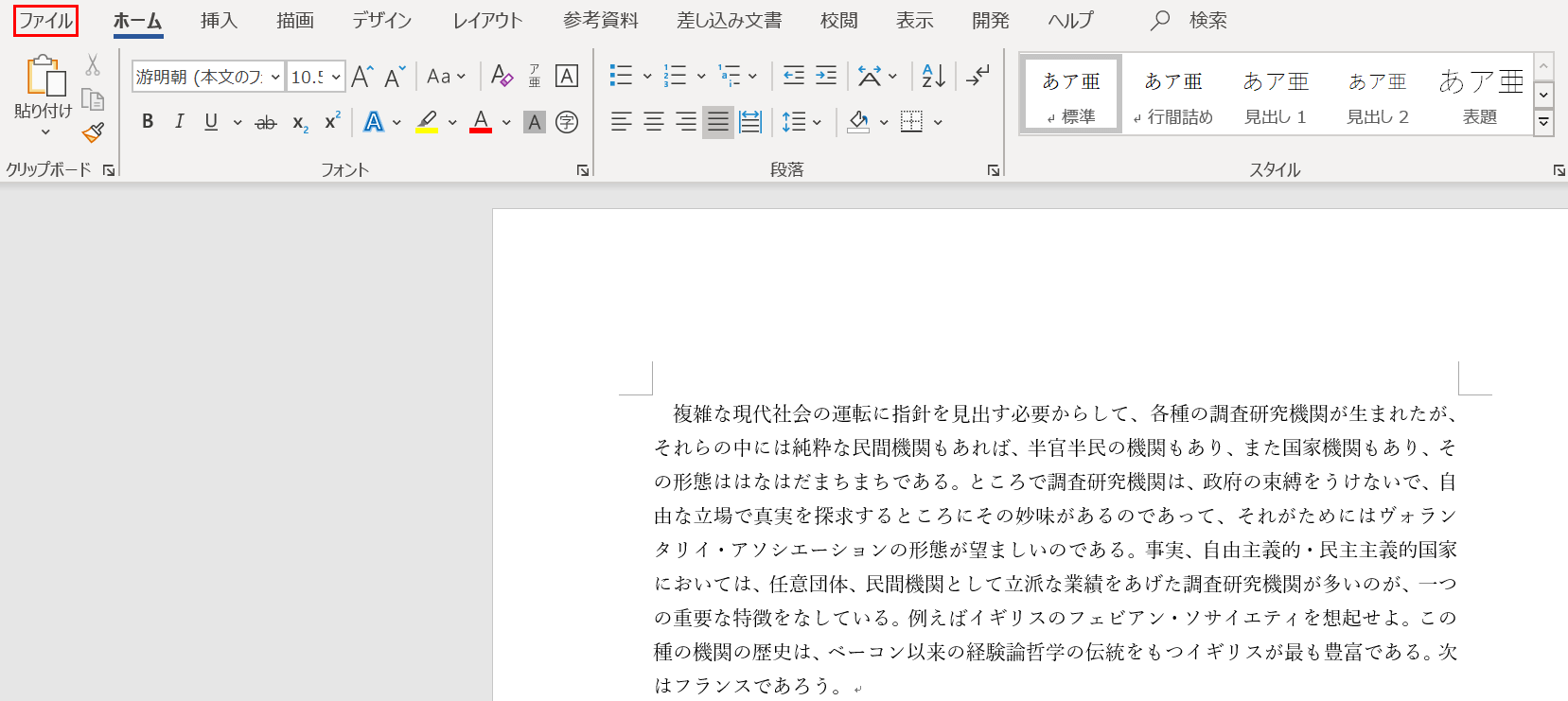Open Font dialog launcher in フォント group
The image size is (1568, 701).
[x=583, y=170]
